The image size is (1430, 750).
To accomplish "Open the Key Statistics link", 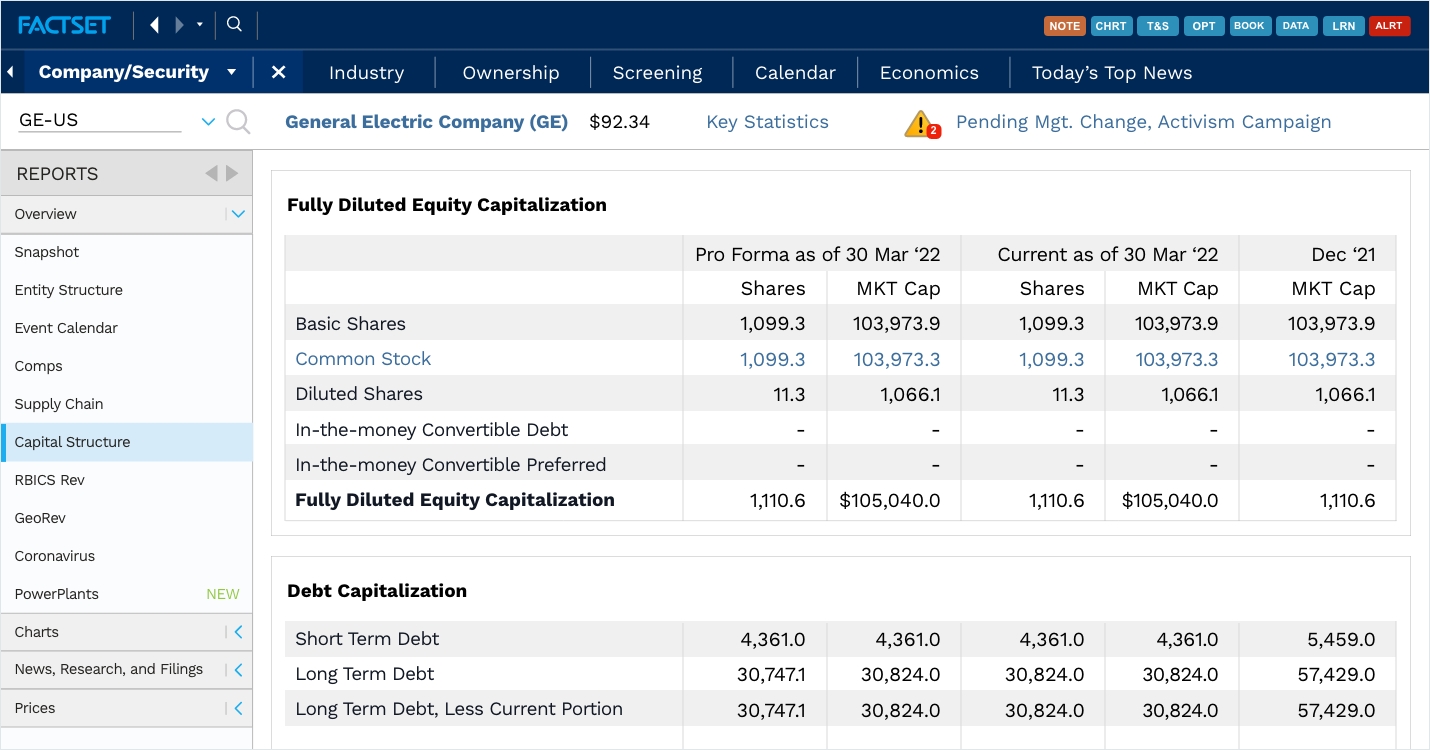I will (767, 122).
